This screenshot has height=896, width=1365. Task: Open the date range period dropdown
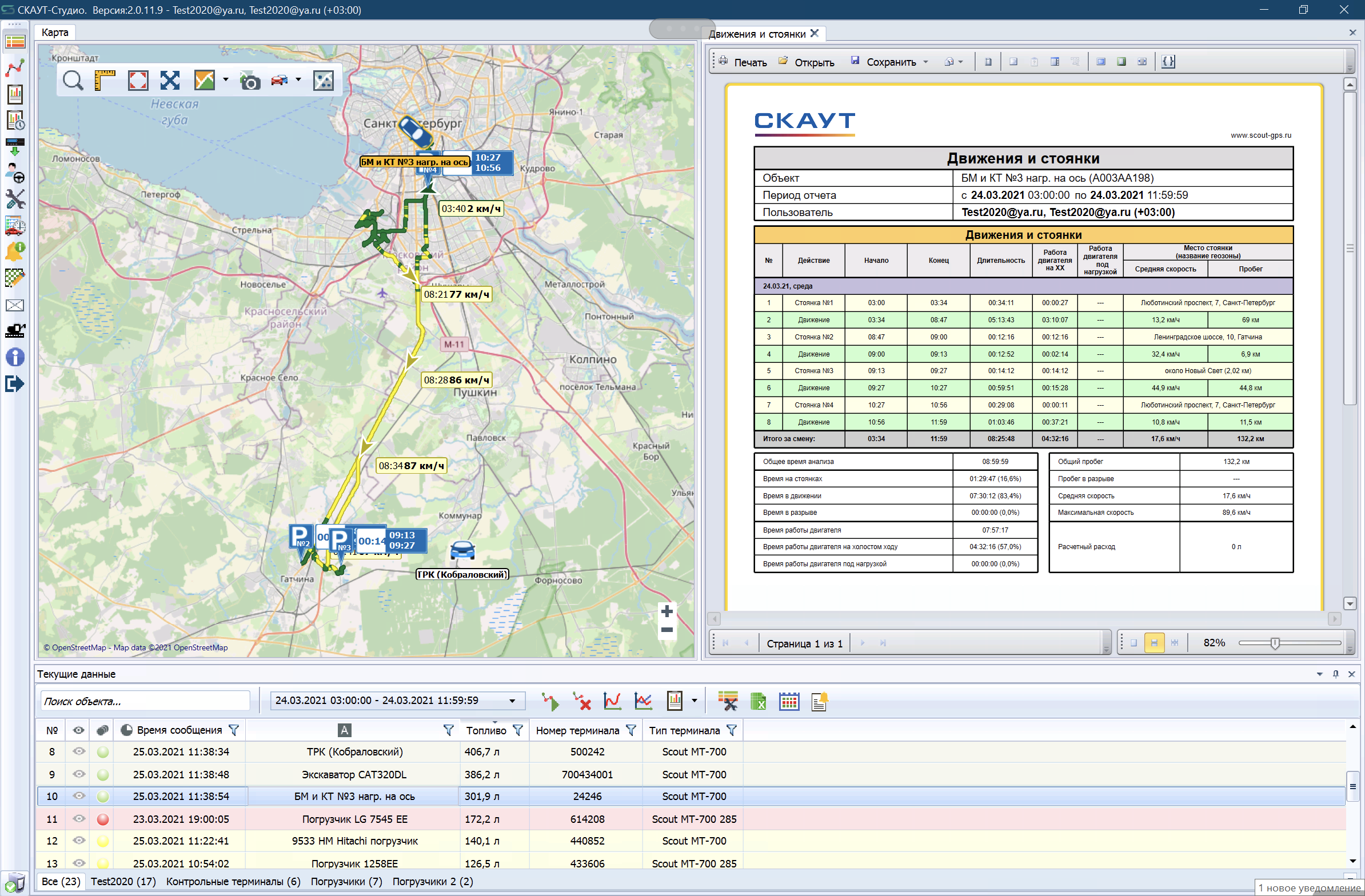click(512, 701)
